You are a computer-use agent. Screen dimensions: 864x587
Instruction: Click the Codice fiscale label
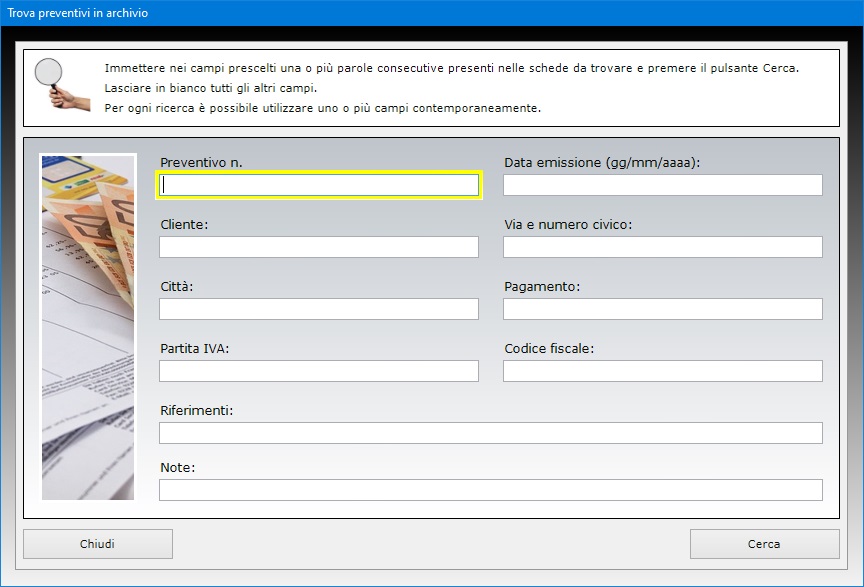pos(549,348)
